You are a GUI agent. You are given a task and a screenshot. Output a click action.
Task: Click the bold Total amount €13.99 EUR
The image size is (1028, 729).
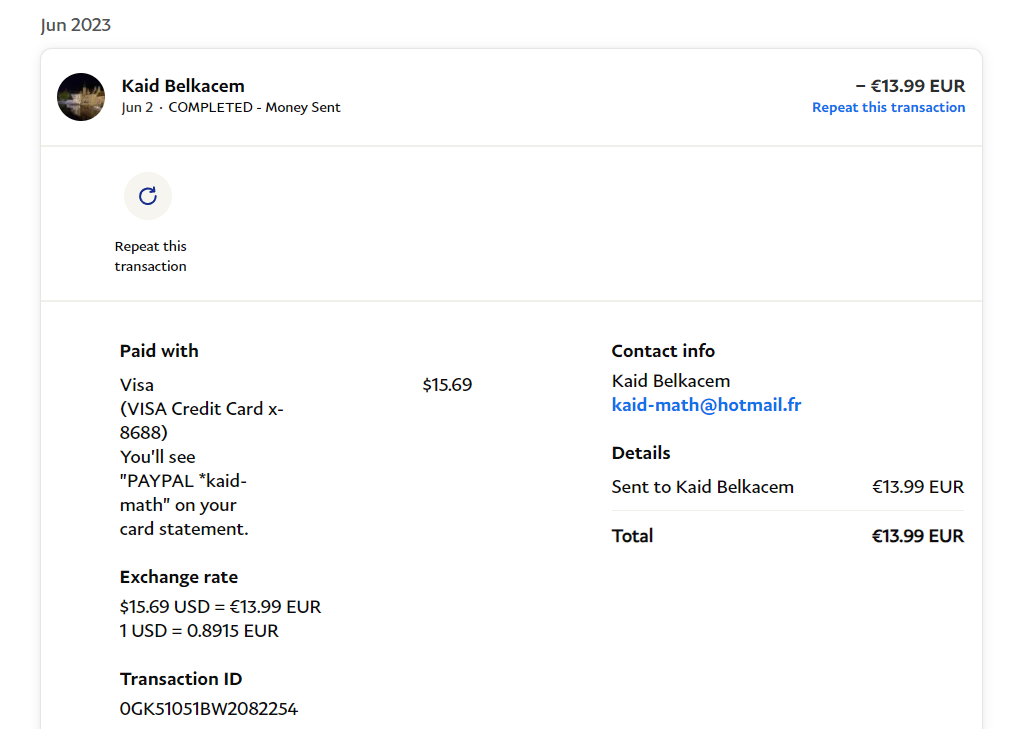click(917, 536)
